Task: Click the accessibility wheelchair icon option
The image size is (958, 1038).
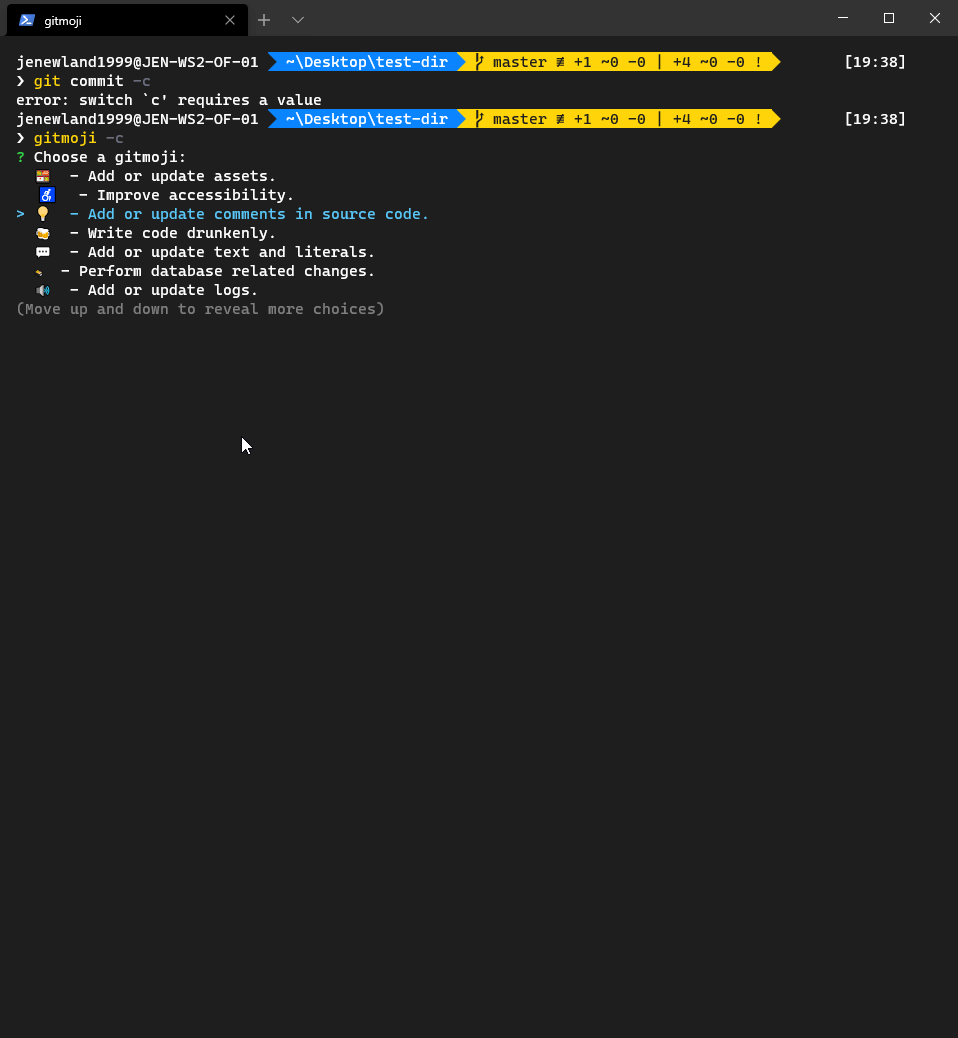Action: coord(47,194)
